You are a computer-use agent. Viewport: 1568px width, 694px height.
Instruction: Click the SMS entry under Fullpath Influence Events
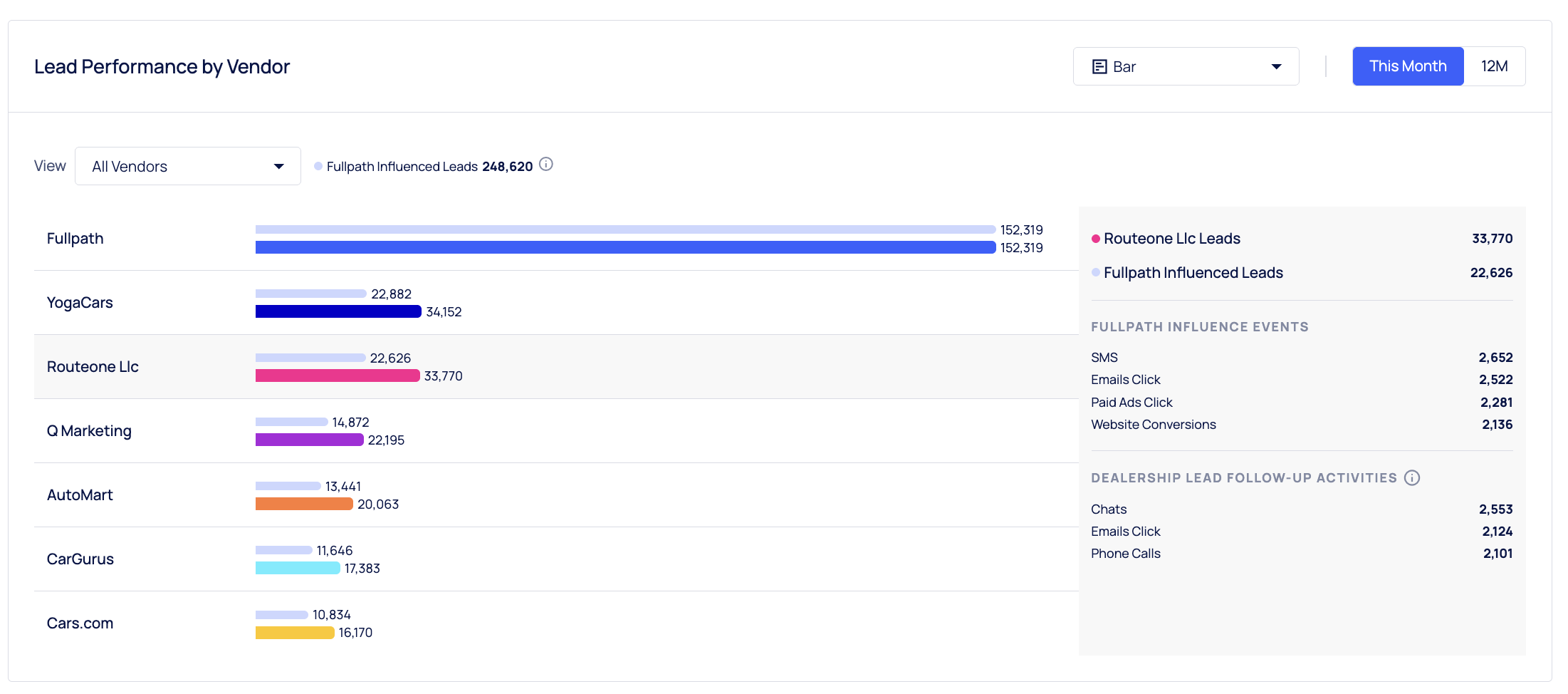[1104, 357]
